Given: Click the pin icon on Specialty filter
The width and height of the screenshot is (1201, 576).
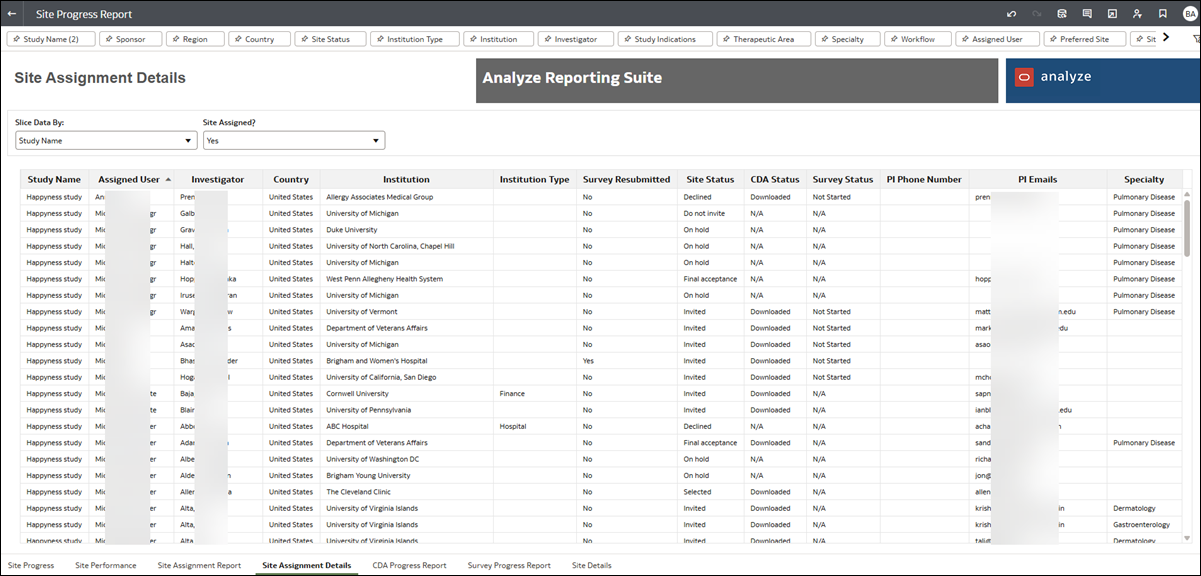Looking at the screenshot, I should click(x=825, y=39).
